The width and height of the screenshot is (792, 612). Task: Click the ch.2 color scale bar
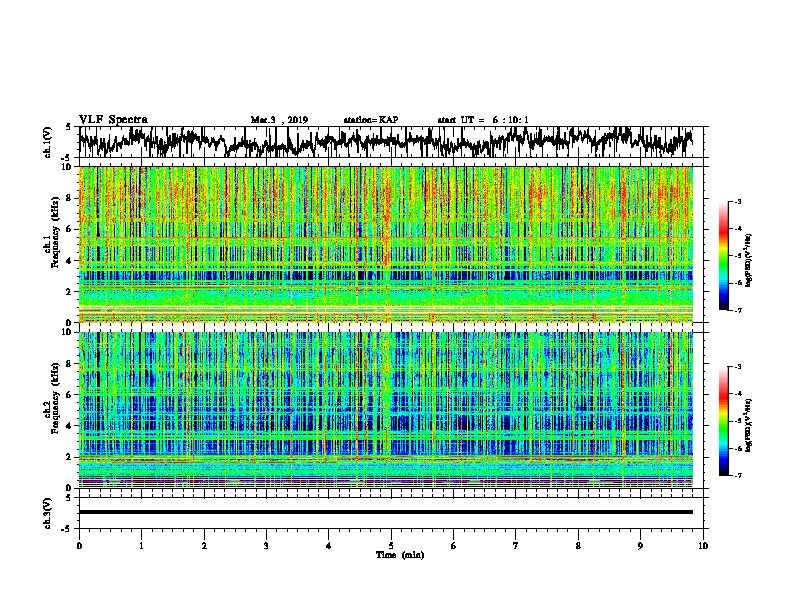724,421
